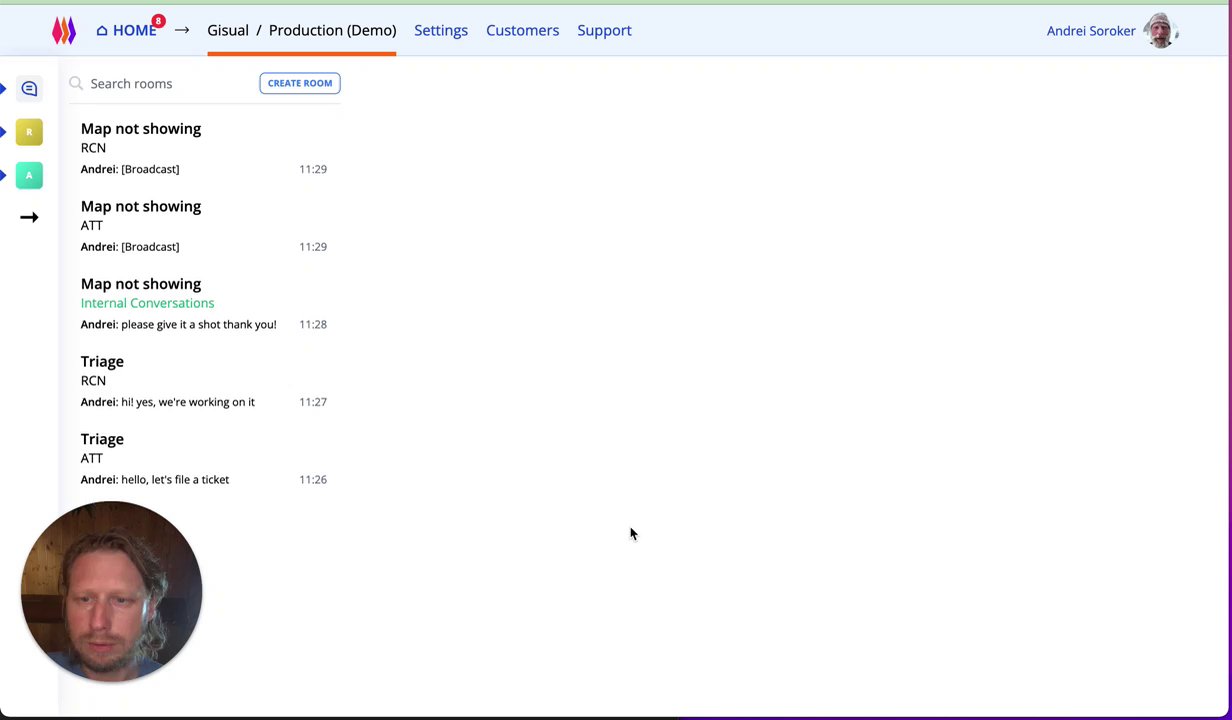Click the flame logo in header
This screenshot has height=720, width=1232.
[x=64, y=31]
